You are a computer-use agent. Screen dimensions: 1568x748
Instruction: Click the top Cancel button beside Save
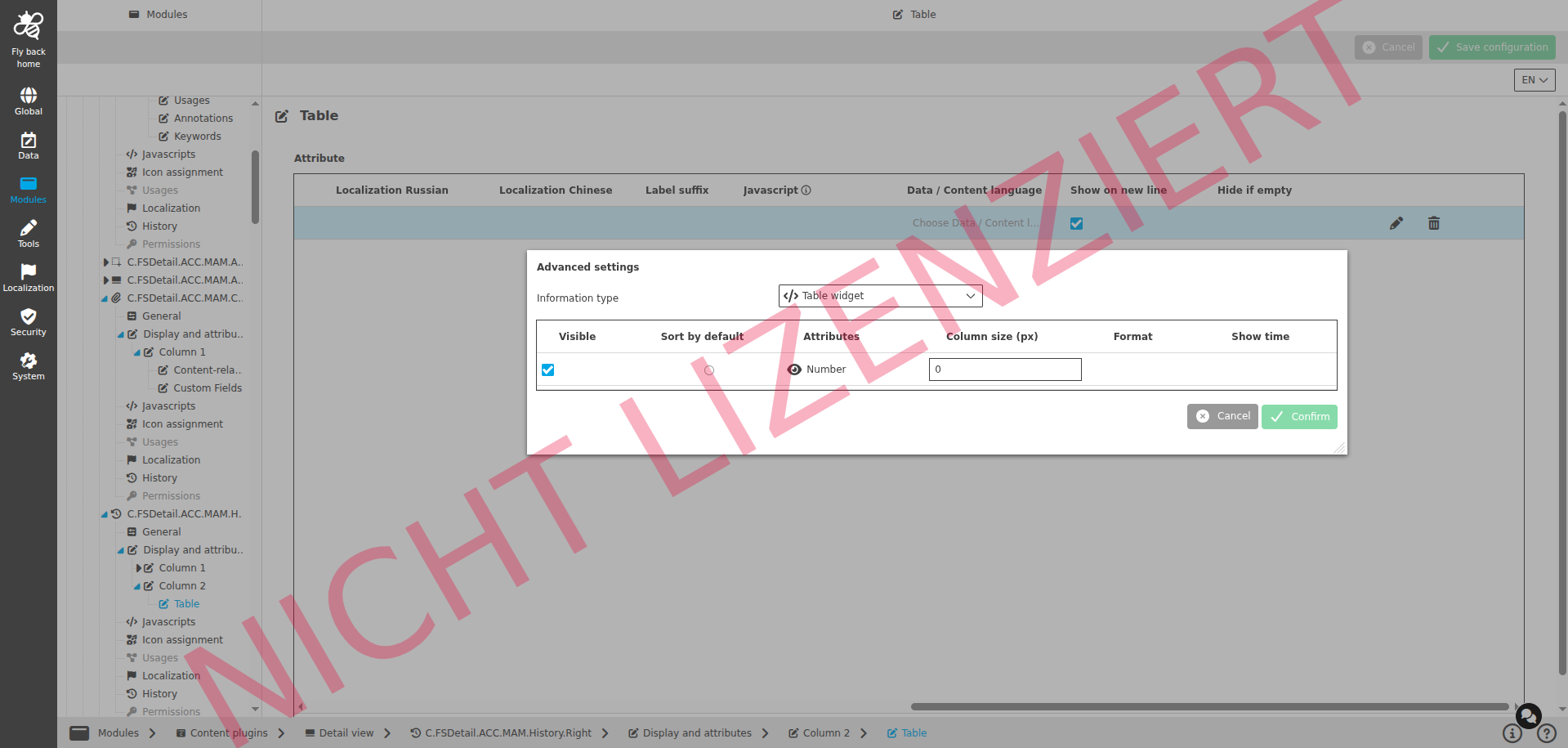[x=1388, y=47]
